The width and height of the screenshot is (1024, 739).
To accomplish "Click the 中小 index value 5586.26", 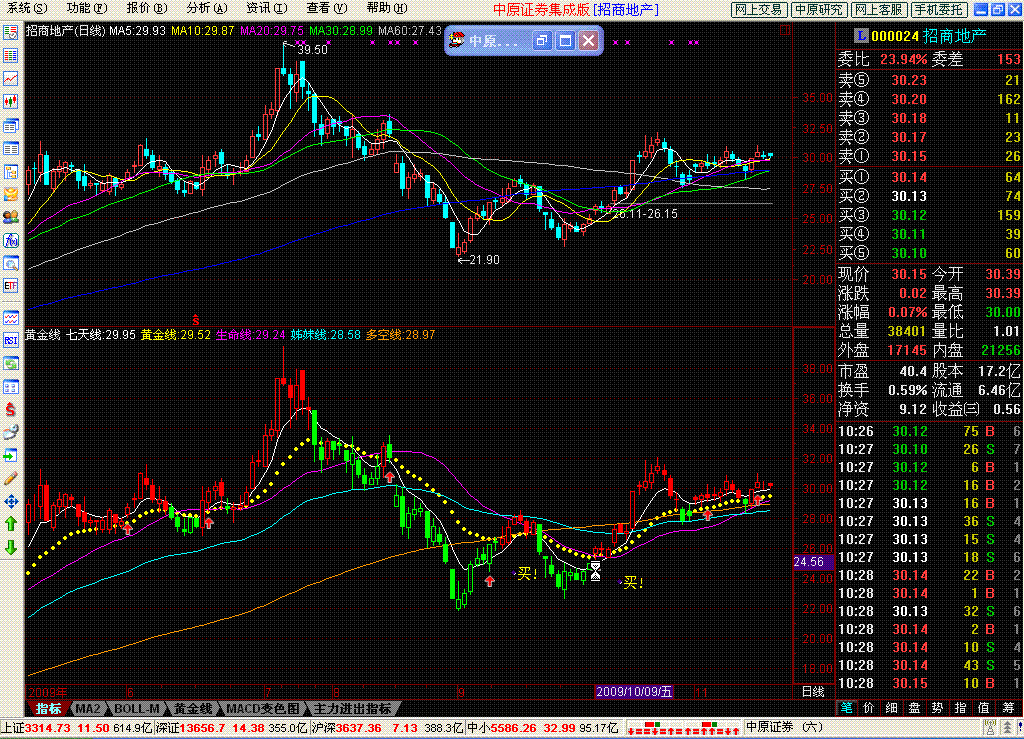I will coord(513,728).
